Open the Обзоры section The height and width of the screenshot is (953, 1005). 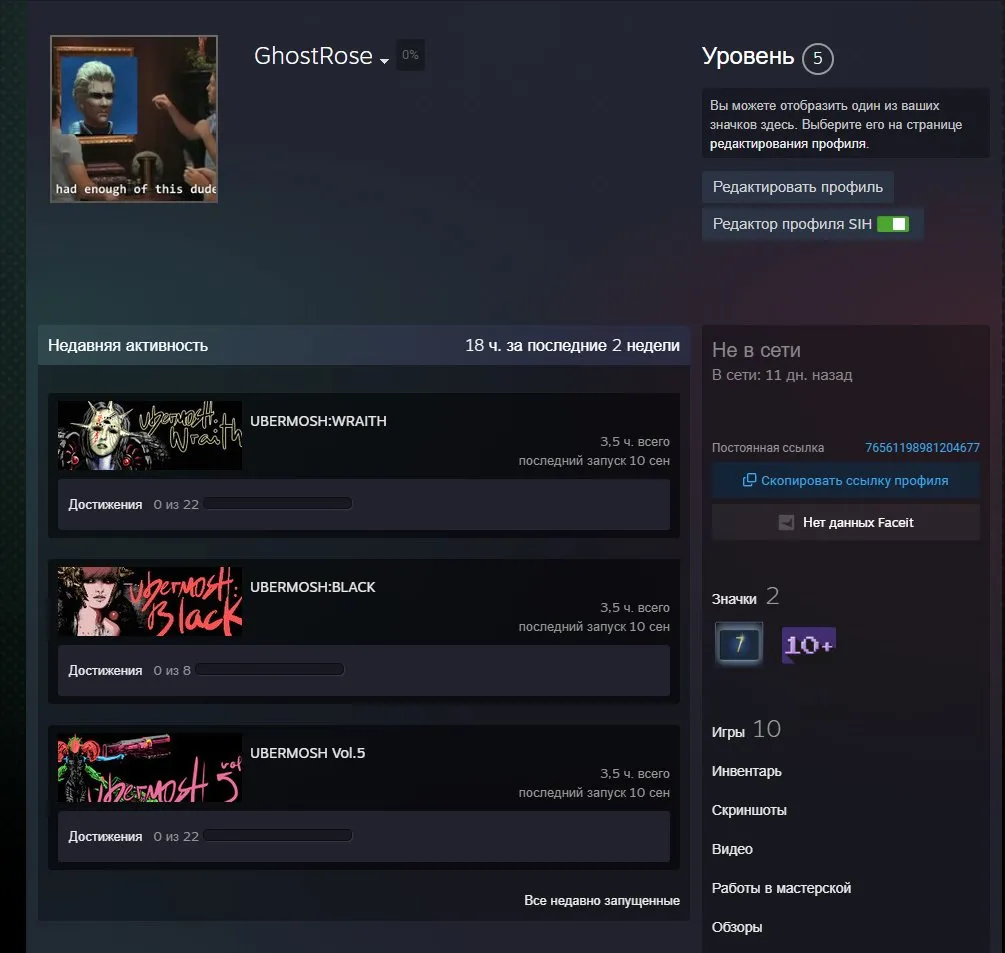pos(736,927)
